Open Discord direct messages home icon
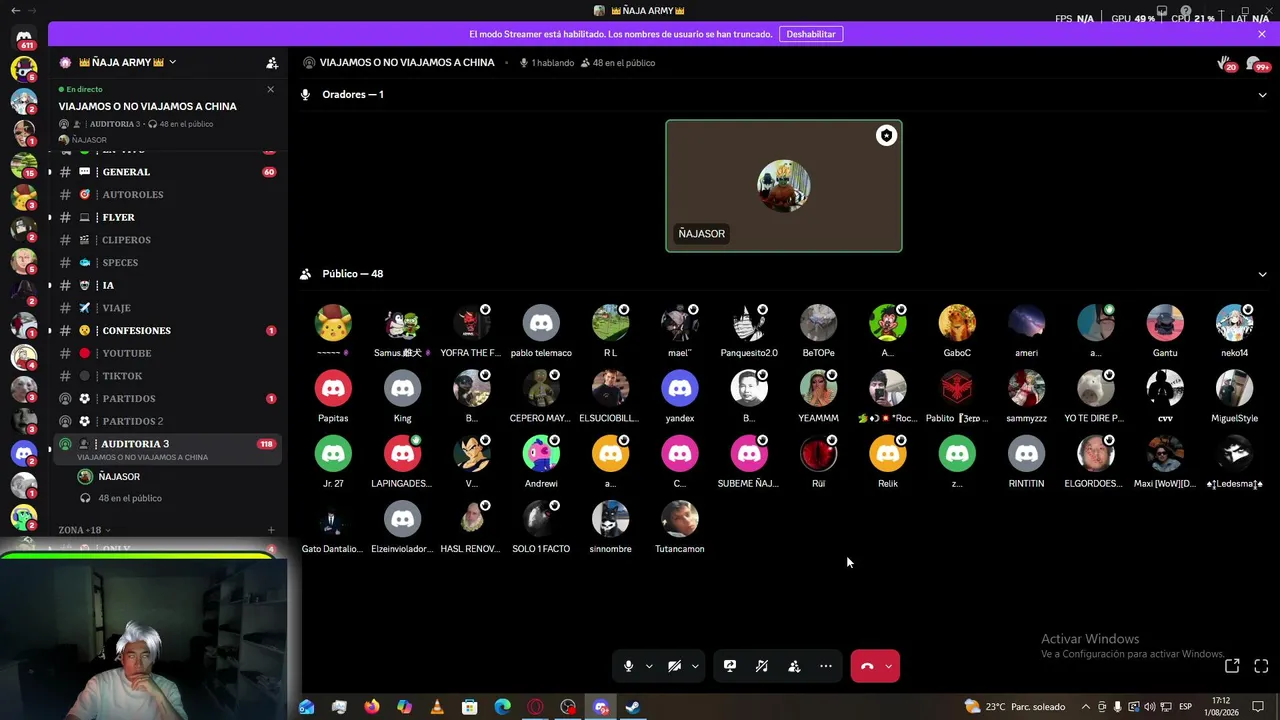Viewport: 1280px width, 720px height. 24,38
